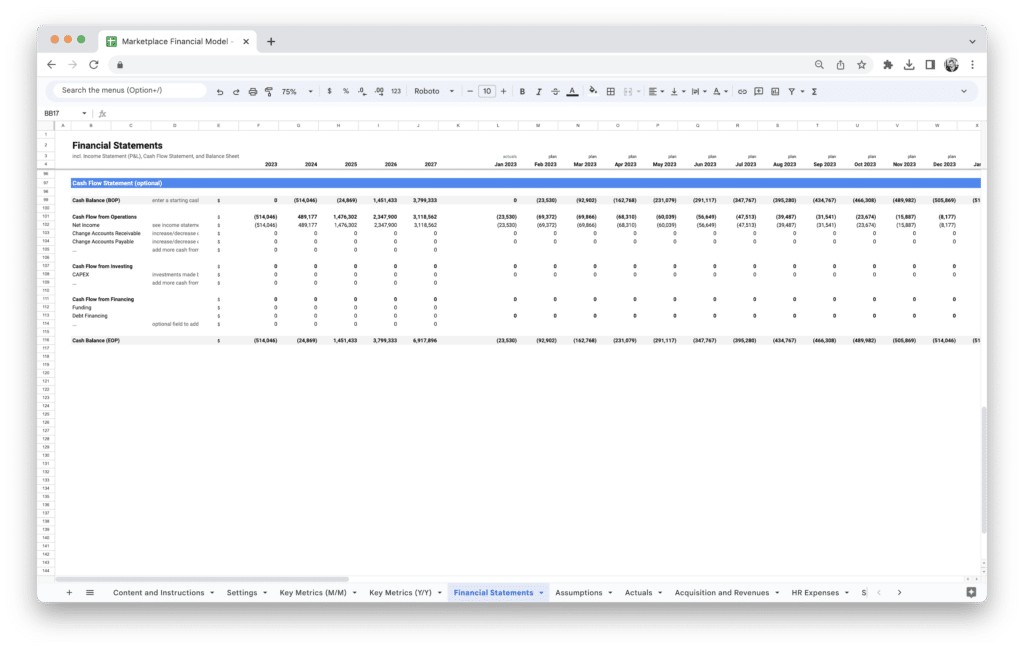Open the zoom level dropdown at 75%
The height and width of the screenshot is (651, 1024).
pyautogui.click(x=293, y=91)
